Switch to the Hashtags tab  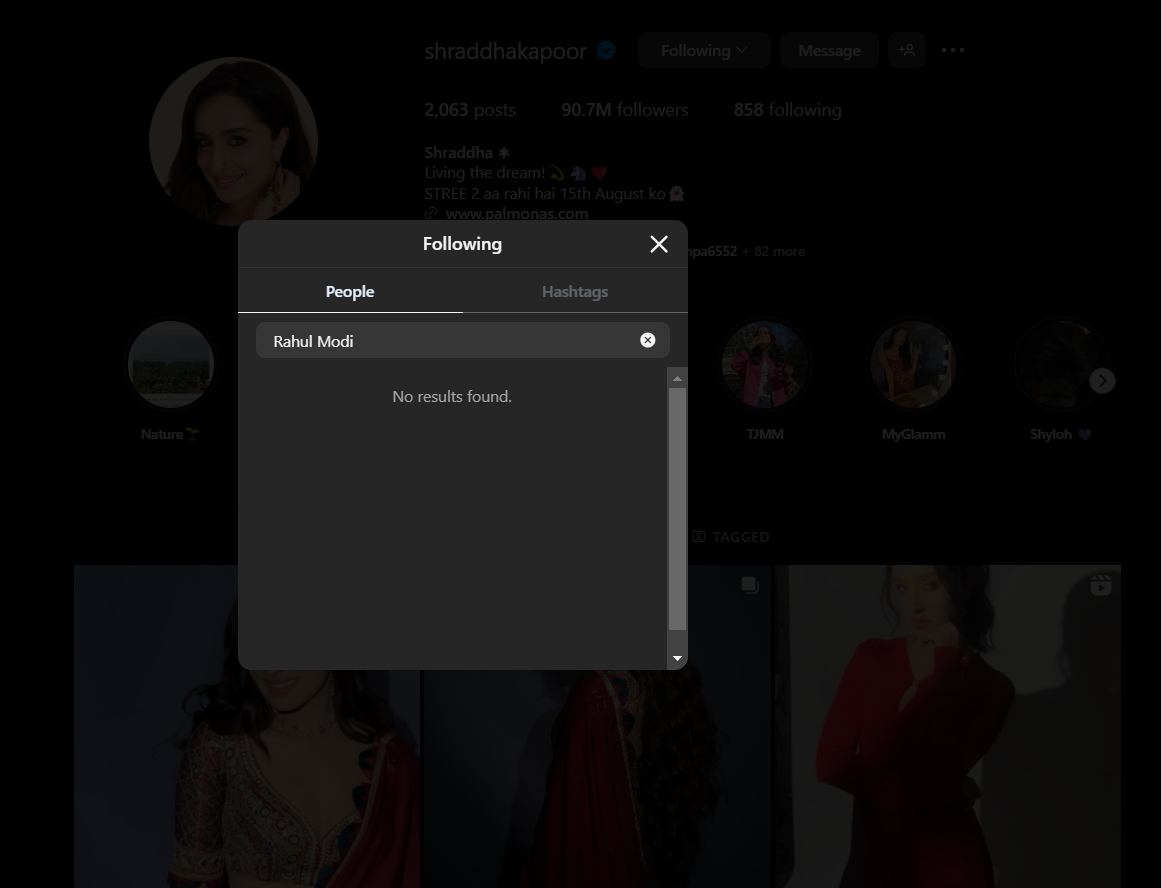(575, 291)
